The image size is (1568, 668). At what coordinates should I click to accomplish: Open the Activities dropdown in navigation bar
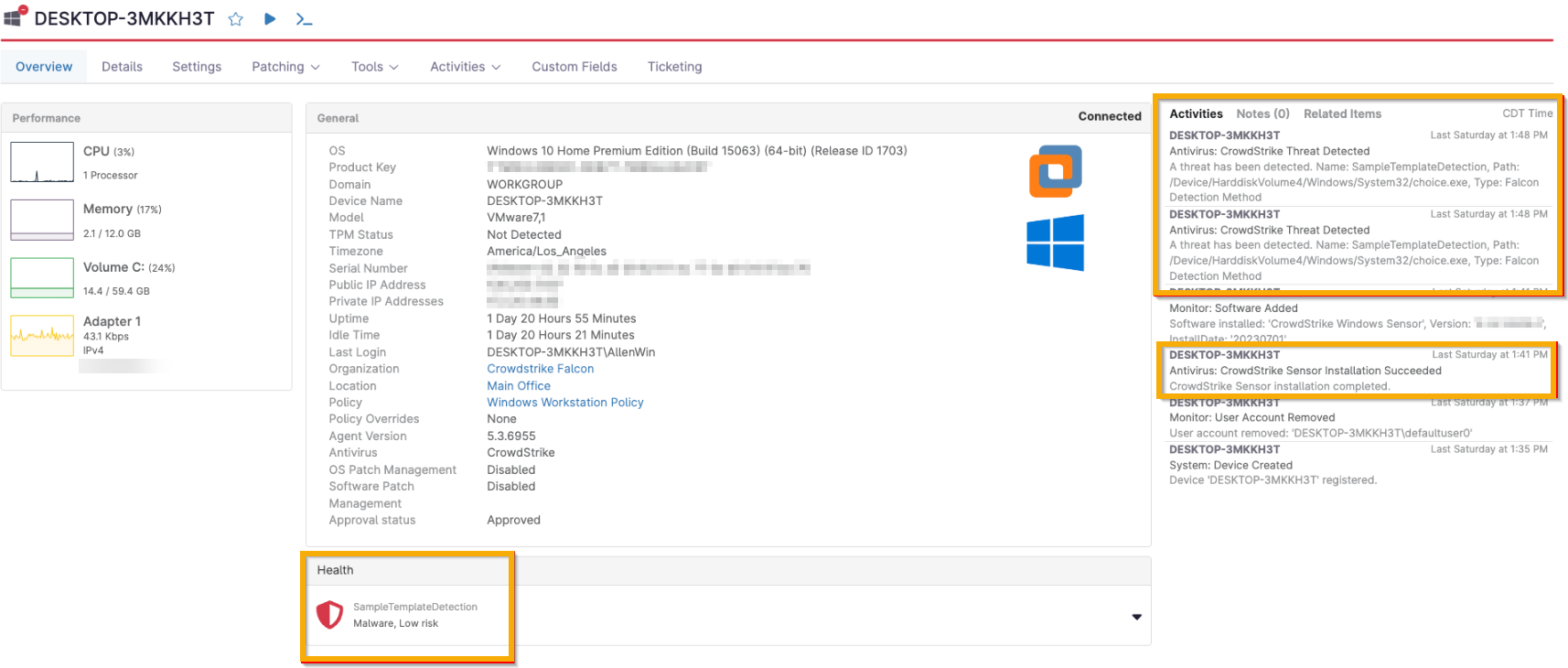coord(465,67)
